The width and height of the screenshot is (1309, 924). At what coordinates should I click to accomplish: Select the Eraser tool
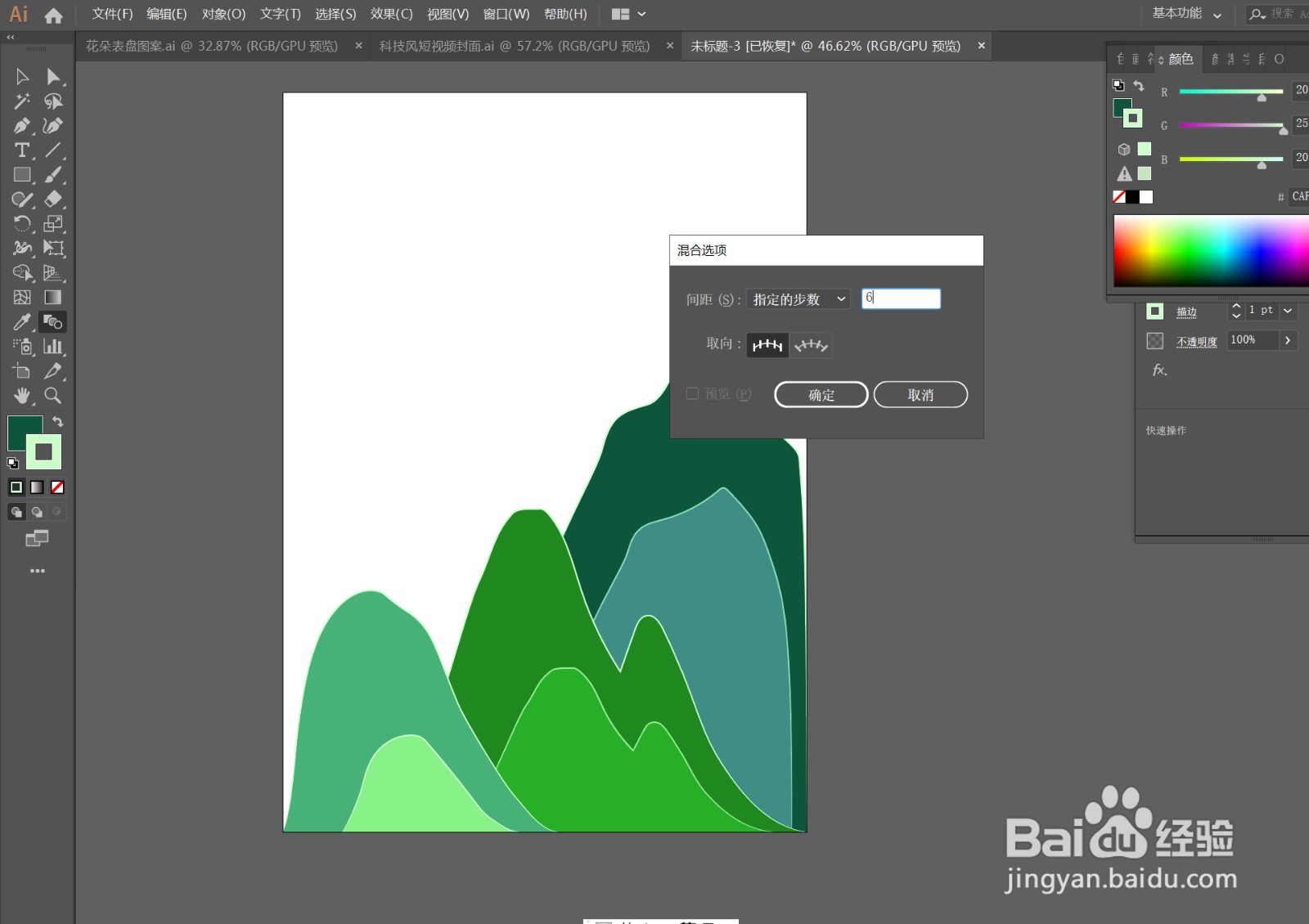(53, 200)
